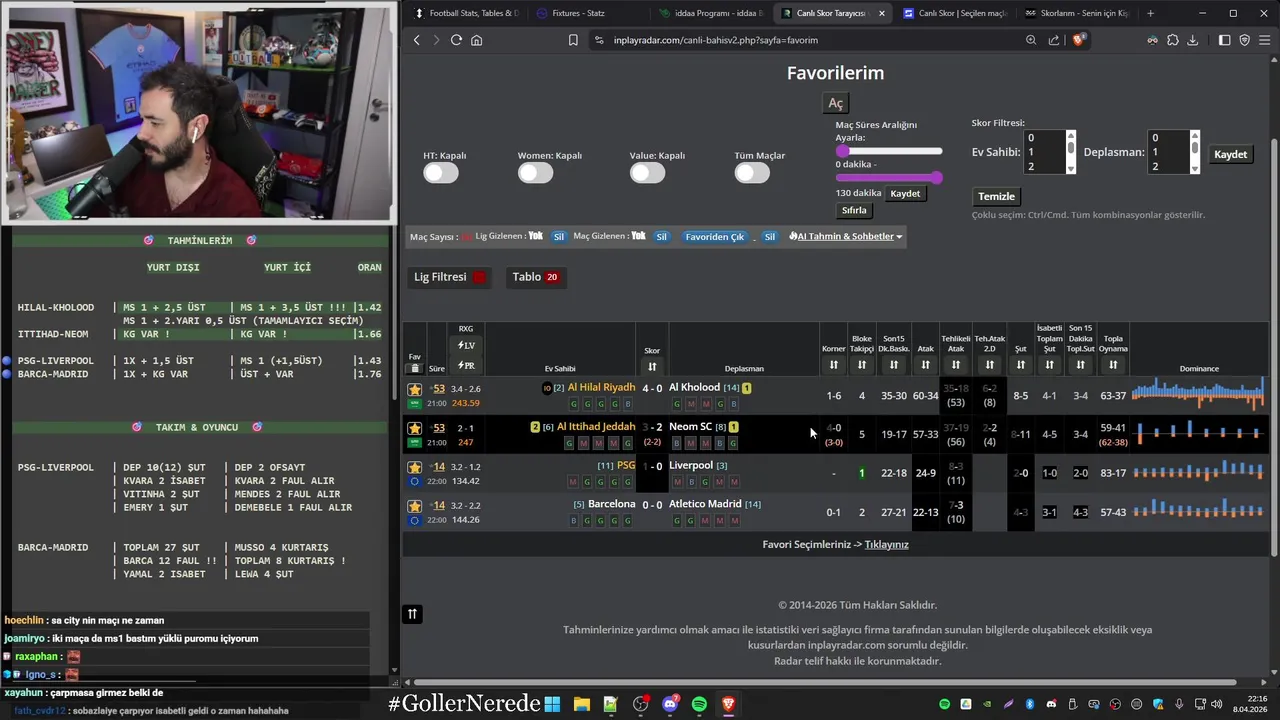Click scroll-to-top arrow button on page
Viewport: 1280px width, 720px height.
(x=412, y=614)
